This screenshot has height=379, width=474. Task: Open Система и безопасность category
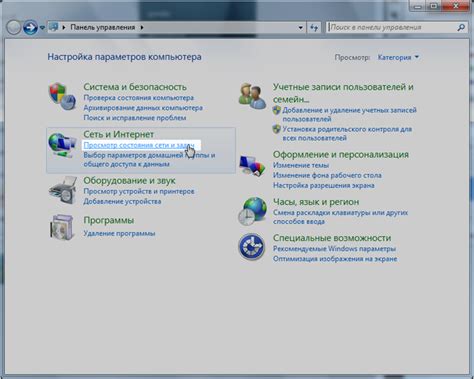pyautogui.click(x=135, y=87)
